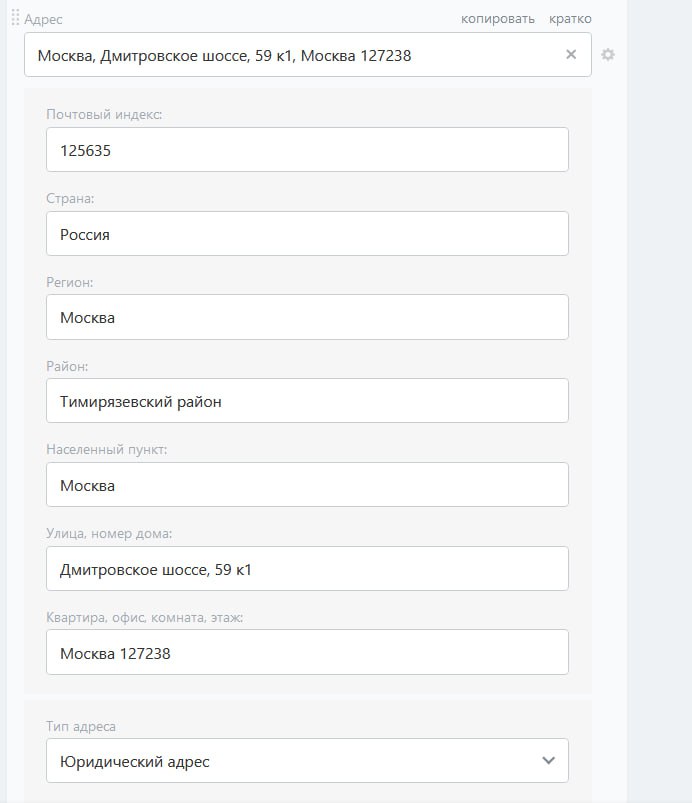The image size is (692, 803).
Task: Click the Улица, номер дома field
Action: (307, 569)
